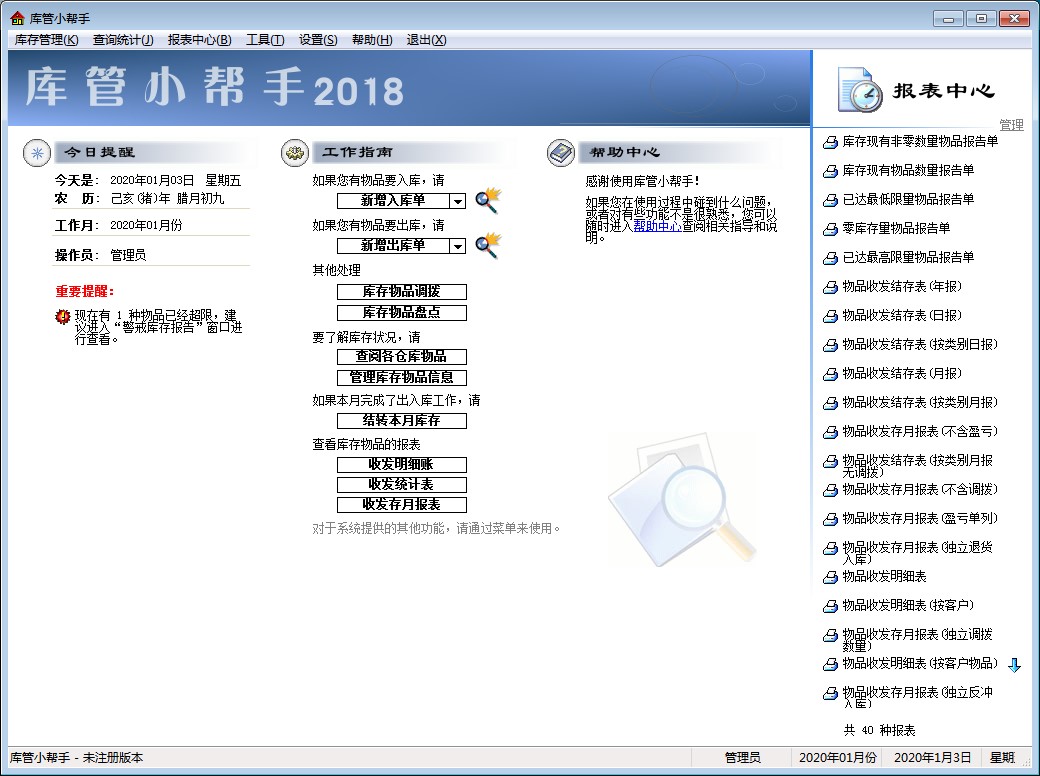
Task: Click the search icon beside 新增入库单
Action: (x=487, y=200)
